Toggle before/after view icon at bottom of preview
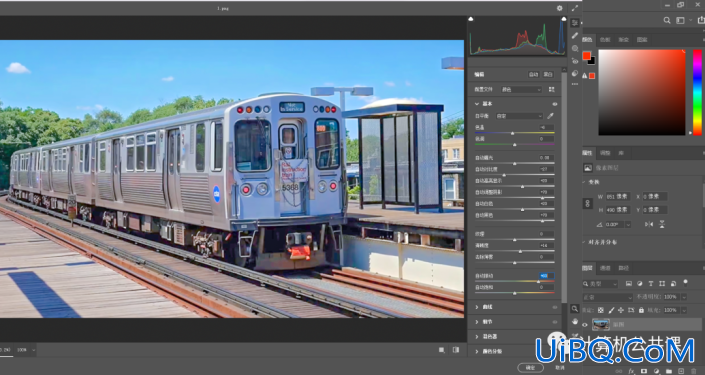Screen dimensions: 705x375 [456, 350]
